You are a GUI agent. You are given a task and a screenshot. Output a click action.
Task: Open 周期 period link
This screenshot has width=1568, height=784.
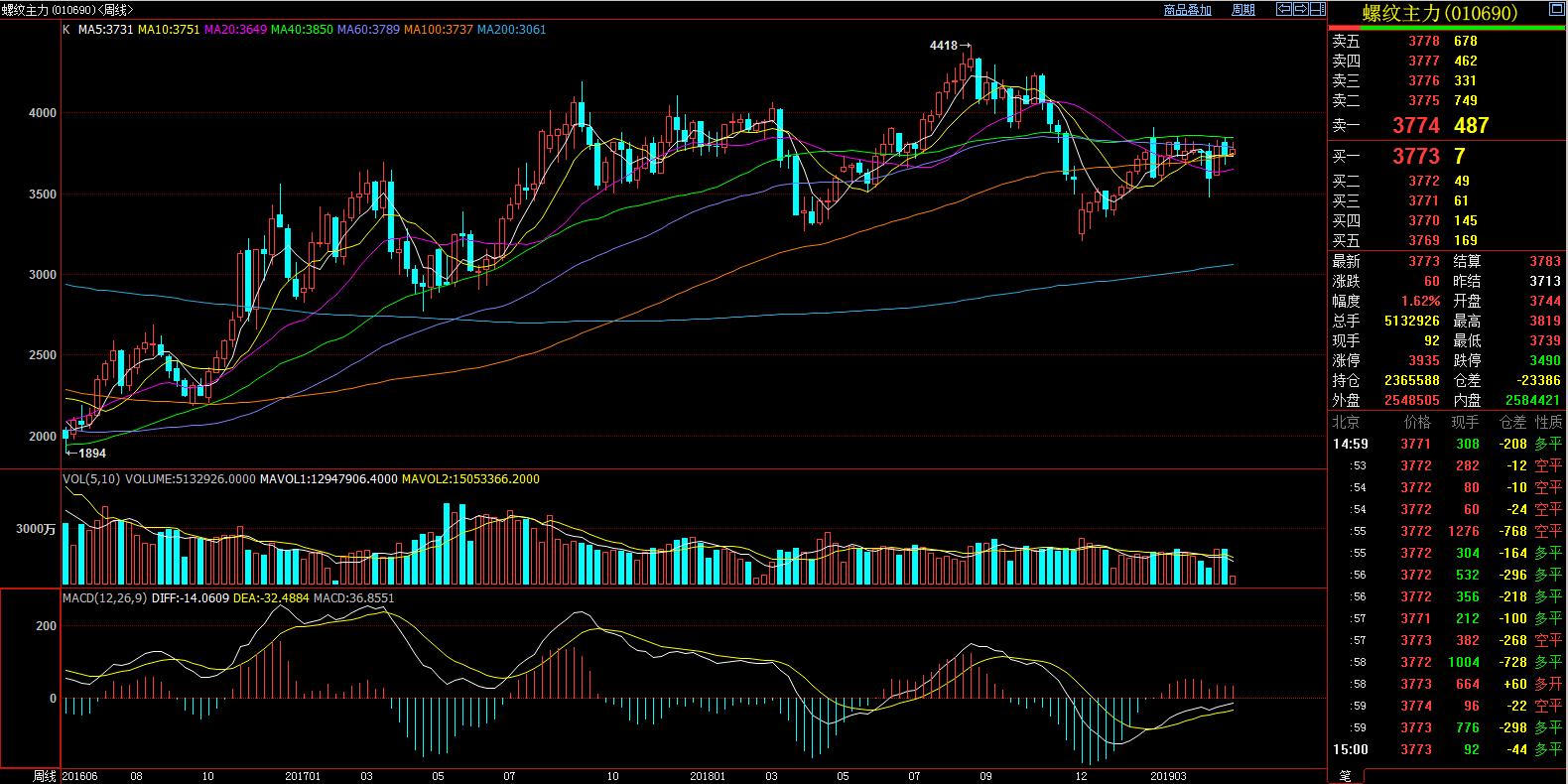(1243, 10)
